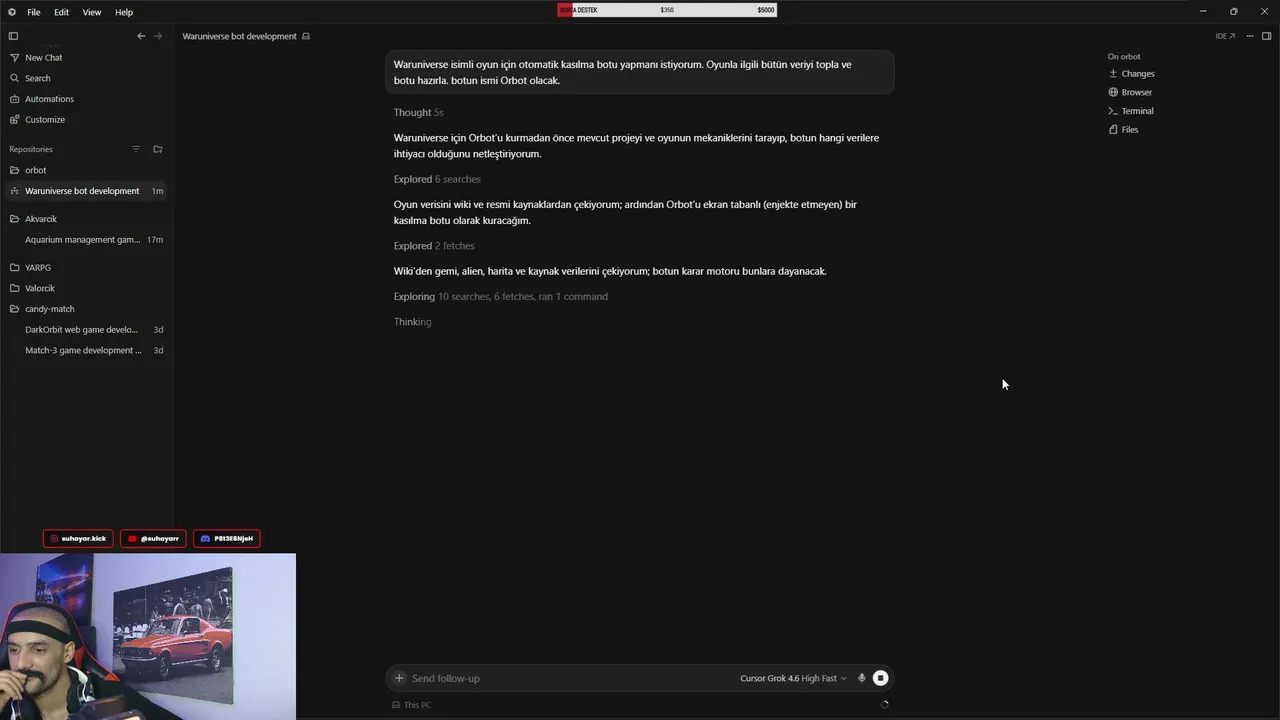This screenshot has width=1280, height=720.
Task: Open in IDE via the IDE link
Action: [x=1225, y=36]
